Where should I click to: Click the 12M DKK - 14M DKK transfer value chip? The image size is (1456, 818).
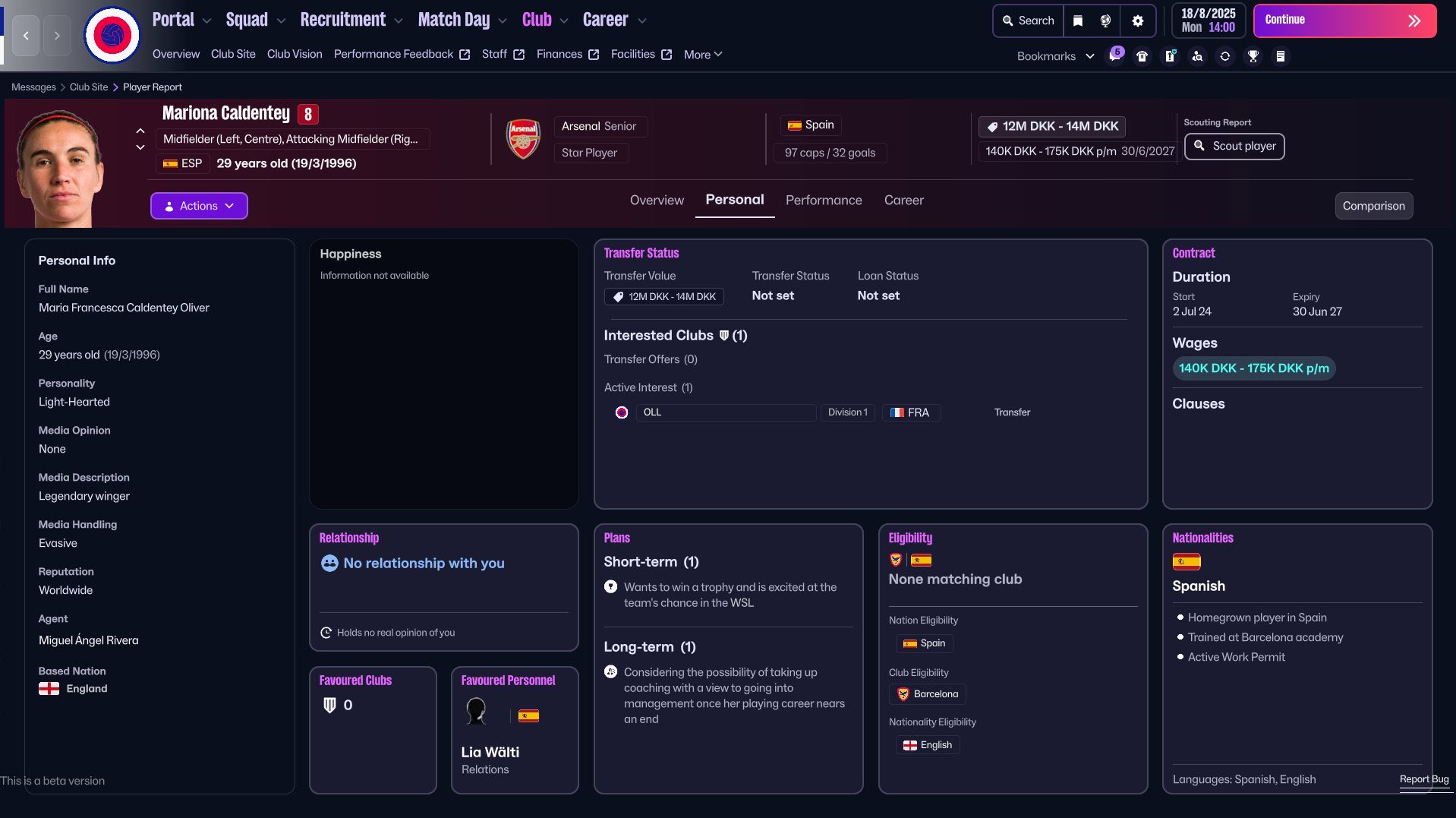coord(663,297)
